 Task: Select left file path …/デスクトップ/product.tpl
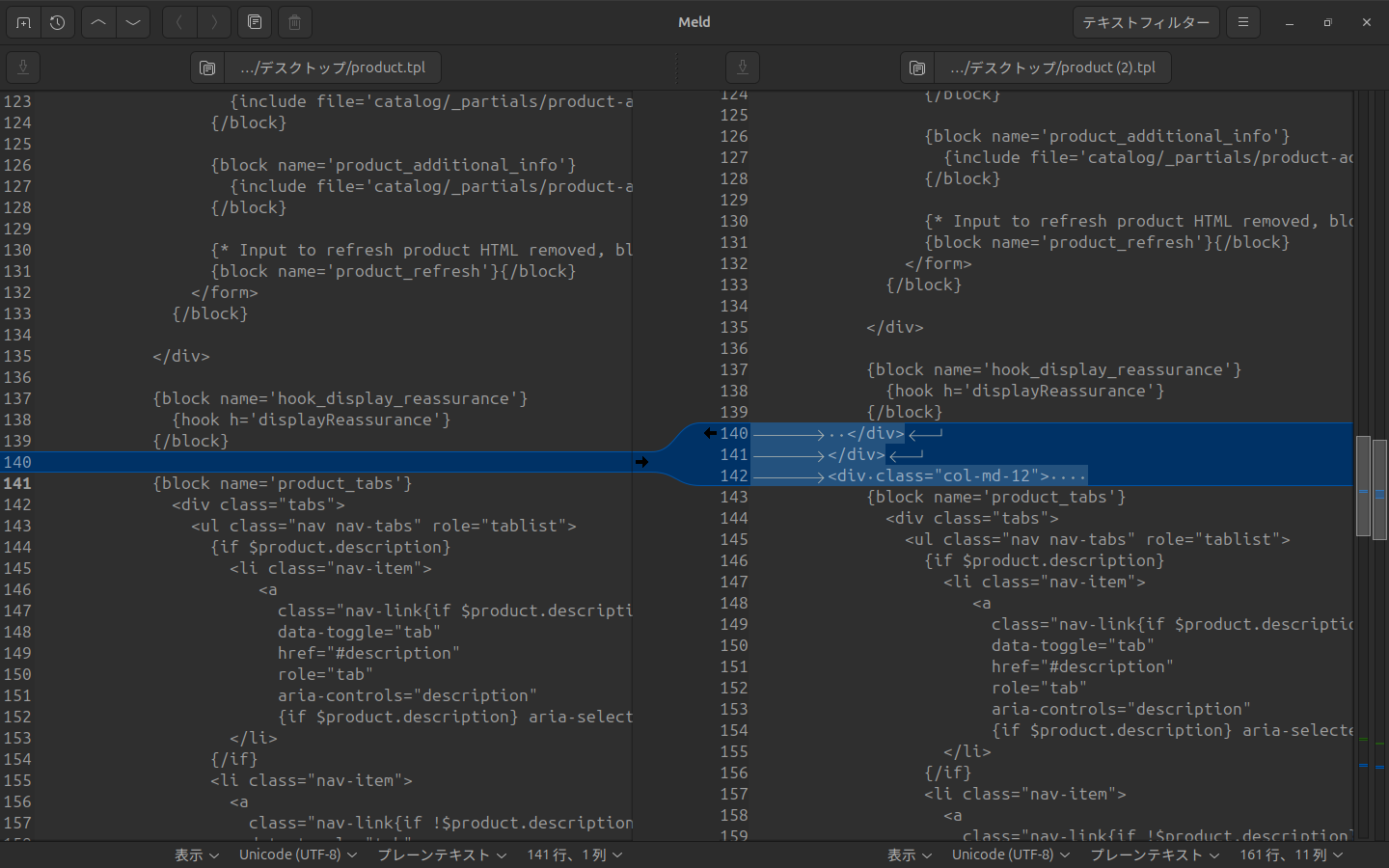click(333, 68)
